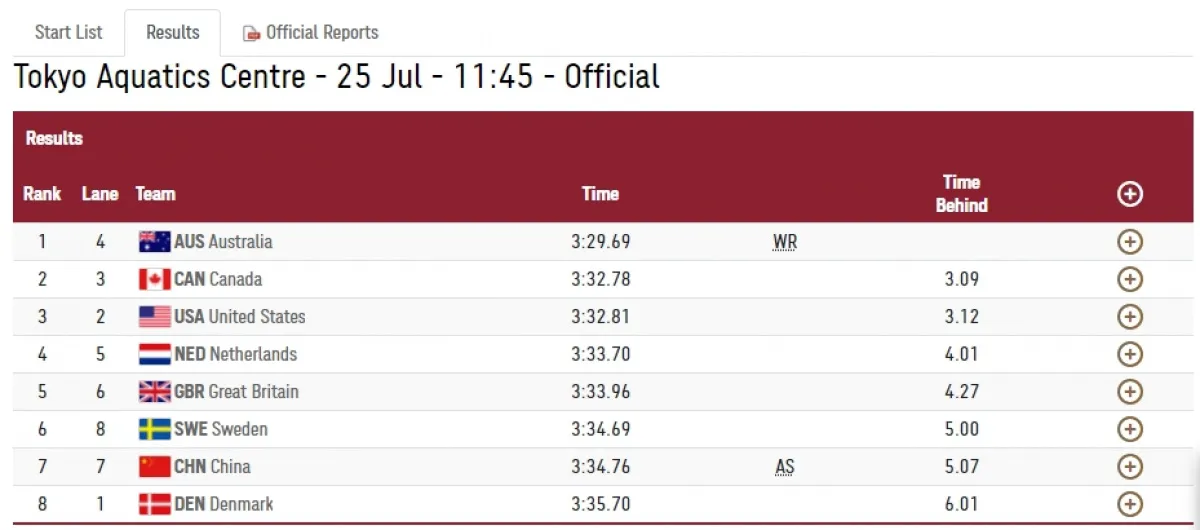Select the Results tab

pyautogui.click(x=172, y=32)
